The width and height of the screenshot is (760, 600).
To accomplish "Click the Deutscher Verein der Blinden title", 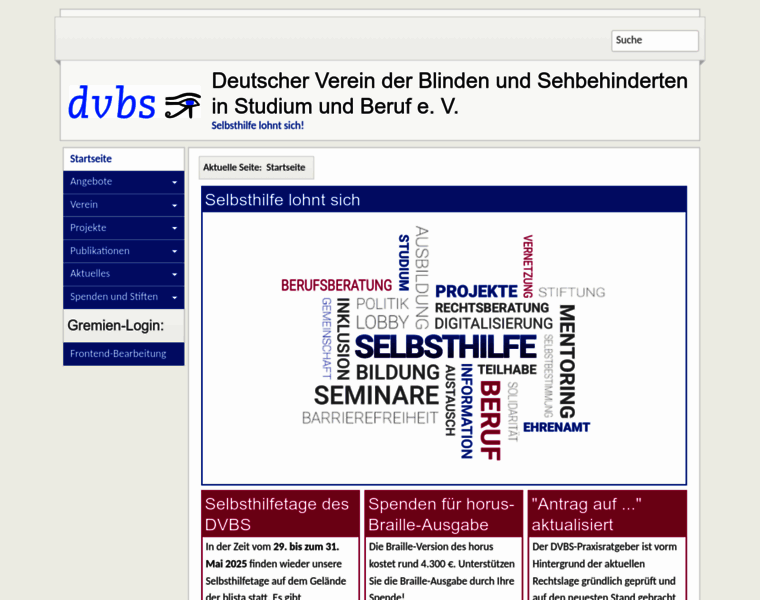I will [449, 94].
